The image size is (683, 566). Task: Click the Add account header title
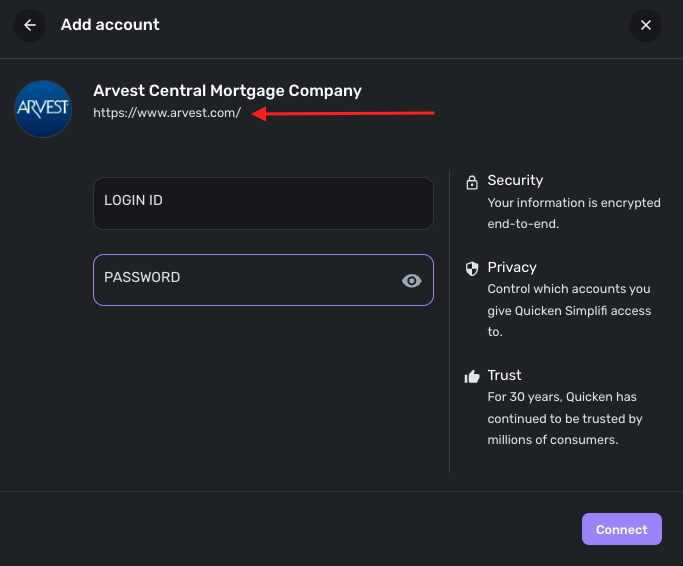pos(110,24)
